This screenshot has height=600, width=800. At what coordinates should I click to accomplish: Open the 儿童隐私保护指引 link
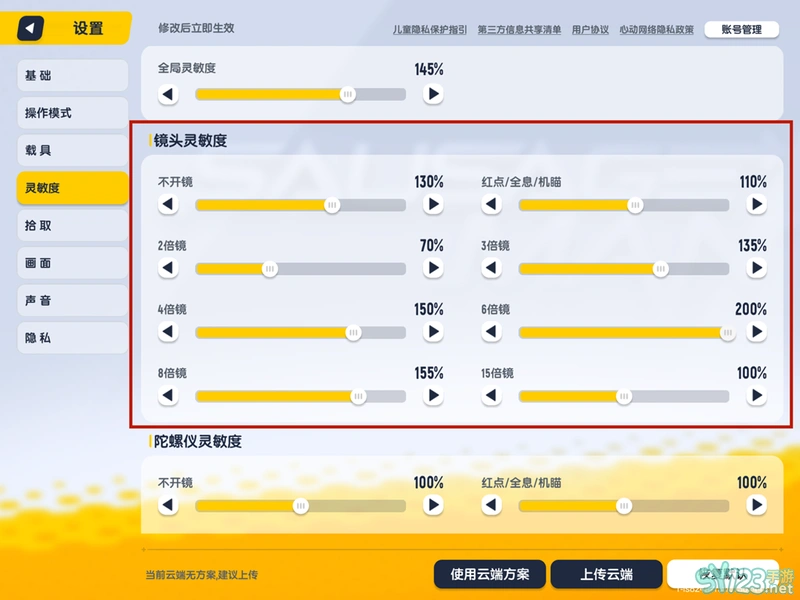pyautogui.click(x=430, y=30)
